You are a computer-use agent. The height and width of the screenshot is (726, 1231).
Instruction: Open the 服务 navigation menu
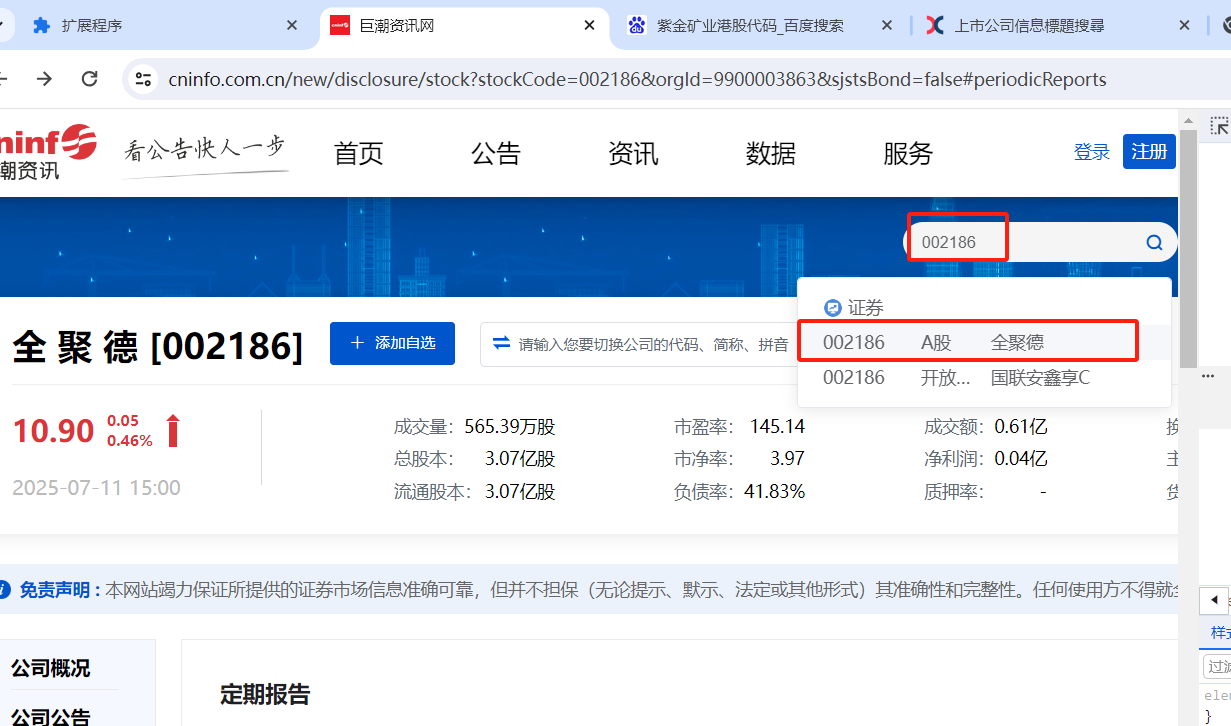[x=908, y=153]
